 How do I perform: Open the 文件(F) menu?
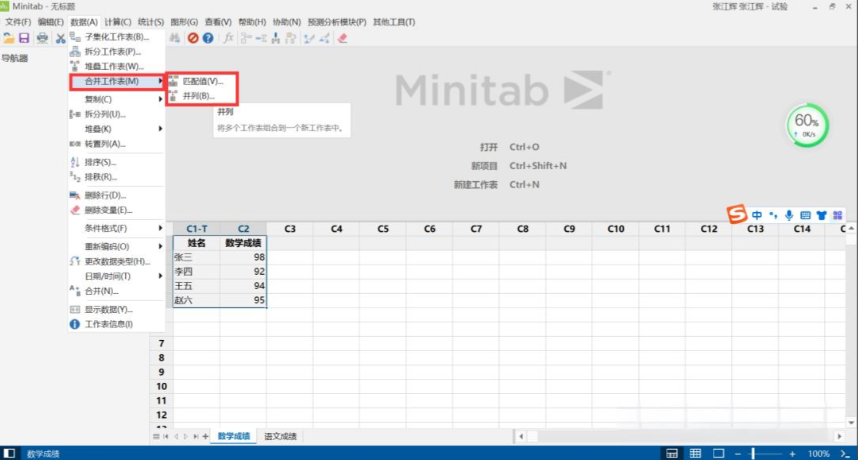(x=18, y=22)
